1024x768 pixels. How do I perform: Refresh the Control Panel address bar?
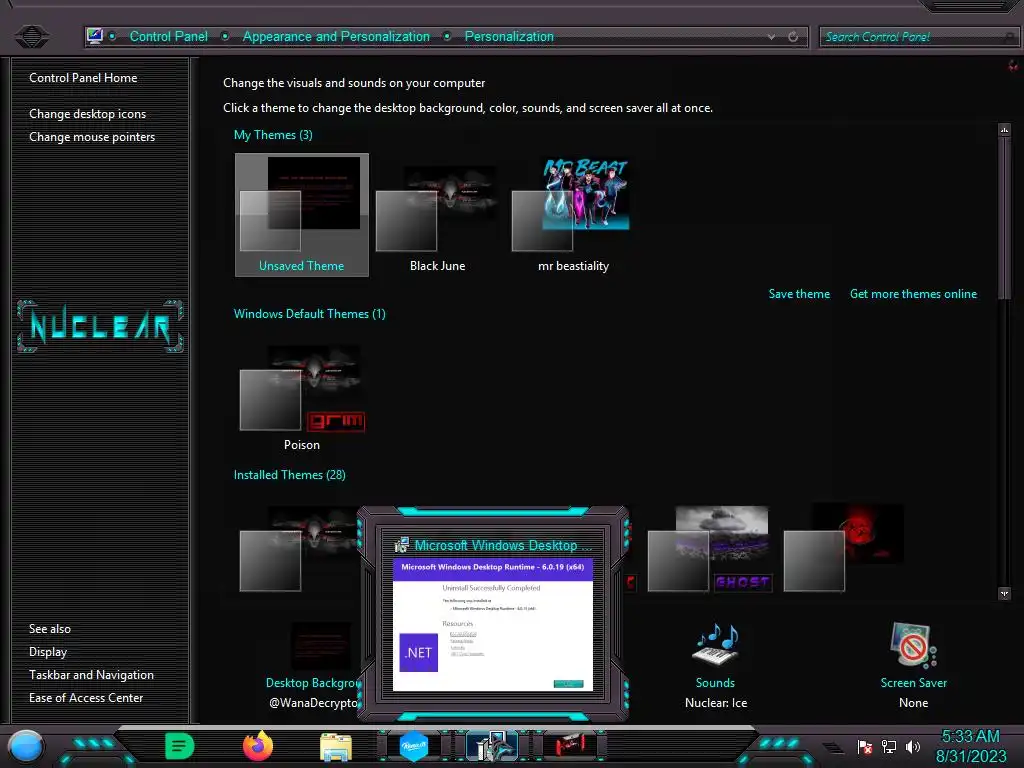click(x=793, y=37)
